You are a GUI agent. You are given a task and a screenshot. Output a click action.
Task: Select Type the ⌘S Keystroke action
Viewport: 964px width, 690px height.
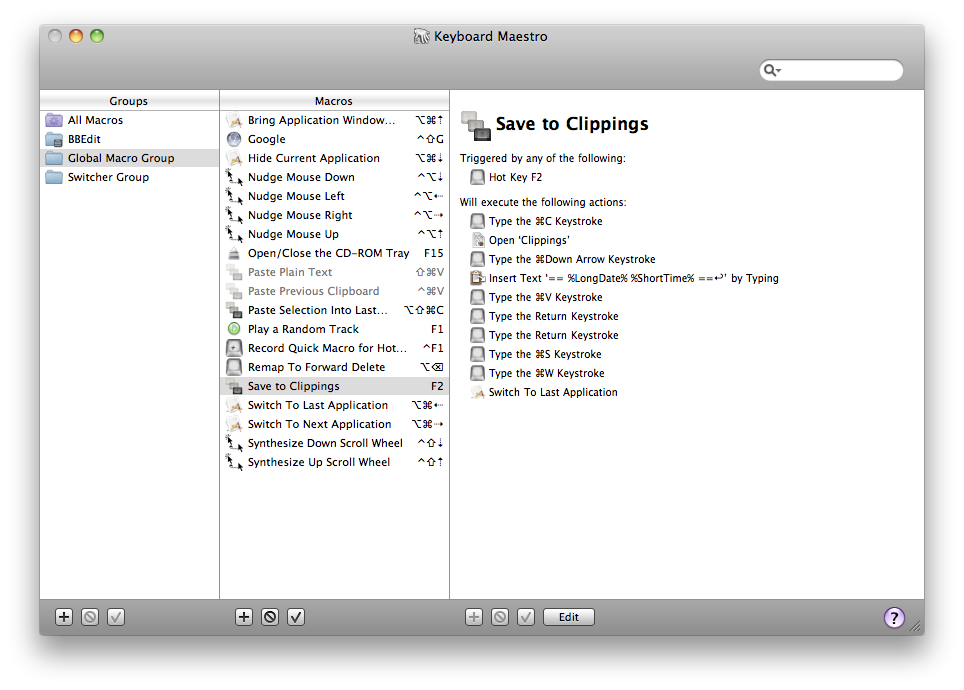pos(535,354)
